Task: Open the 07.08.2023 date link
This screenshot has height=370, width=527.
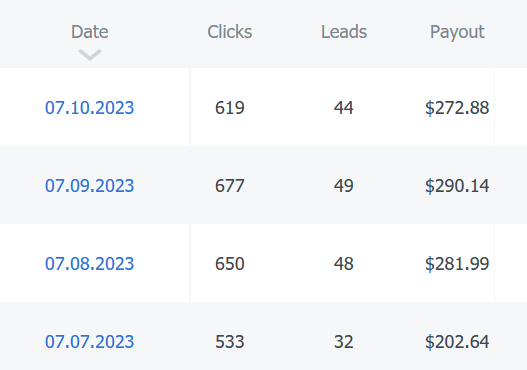Action: tap(89, 264)
